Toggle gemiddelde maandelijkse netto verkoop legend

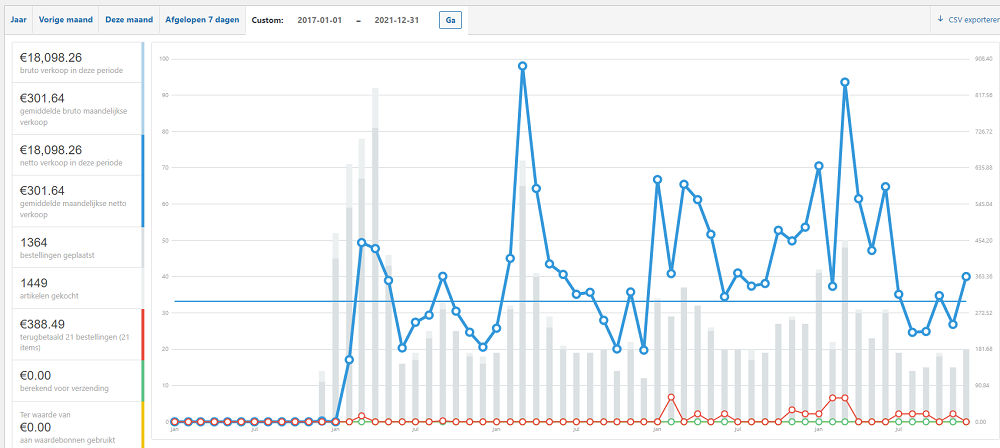pyautogui.click(x=78, y=201)
